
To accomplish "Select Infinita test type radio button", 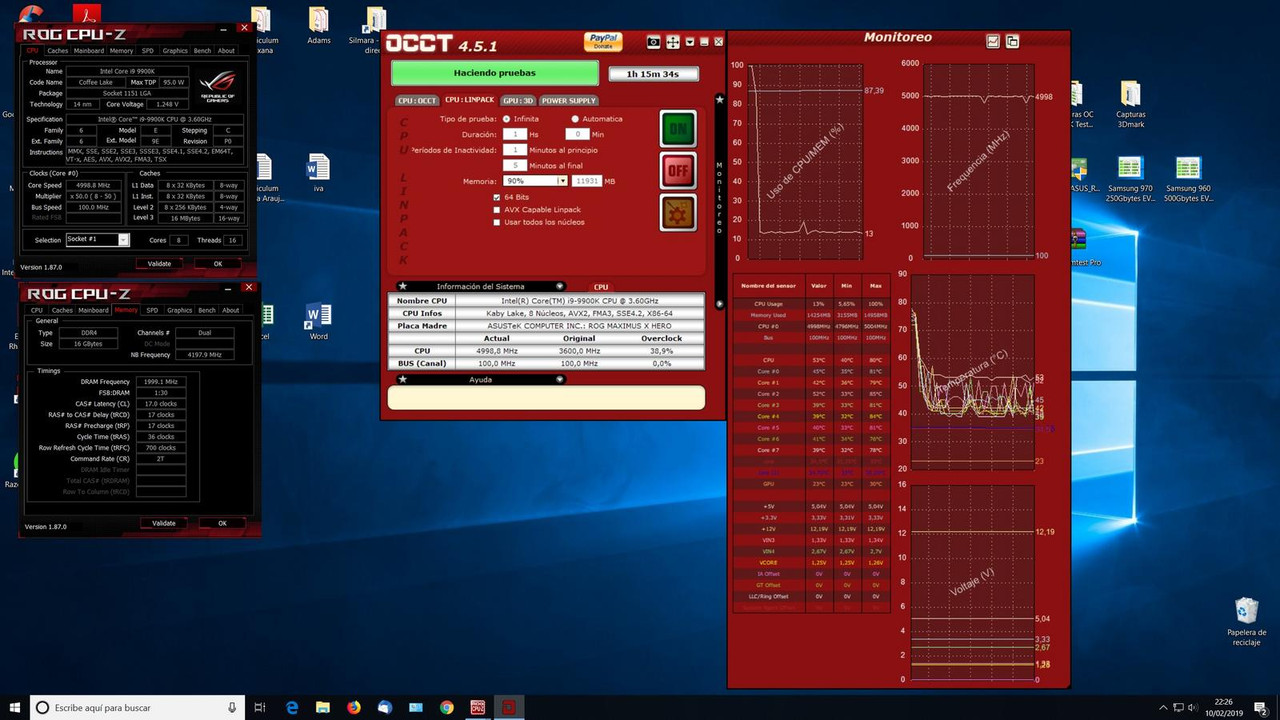I will [506, 119].
